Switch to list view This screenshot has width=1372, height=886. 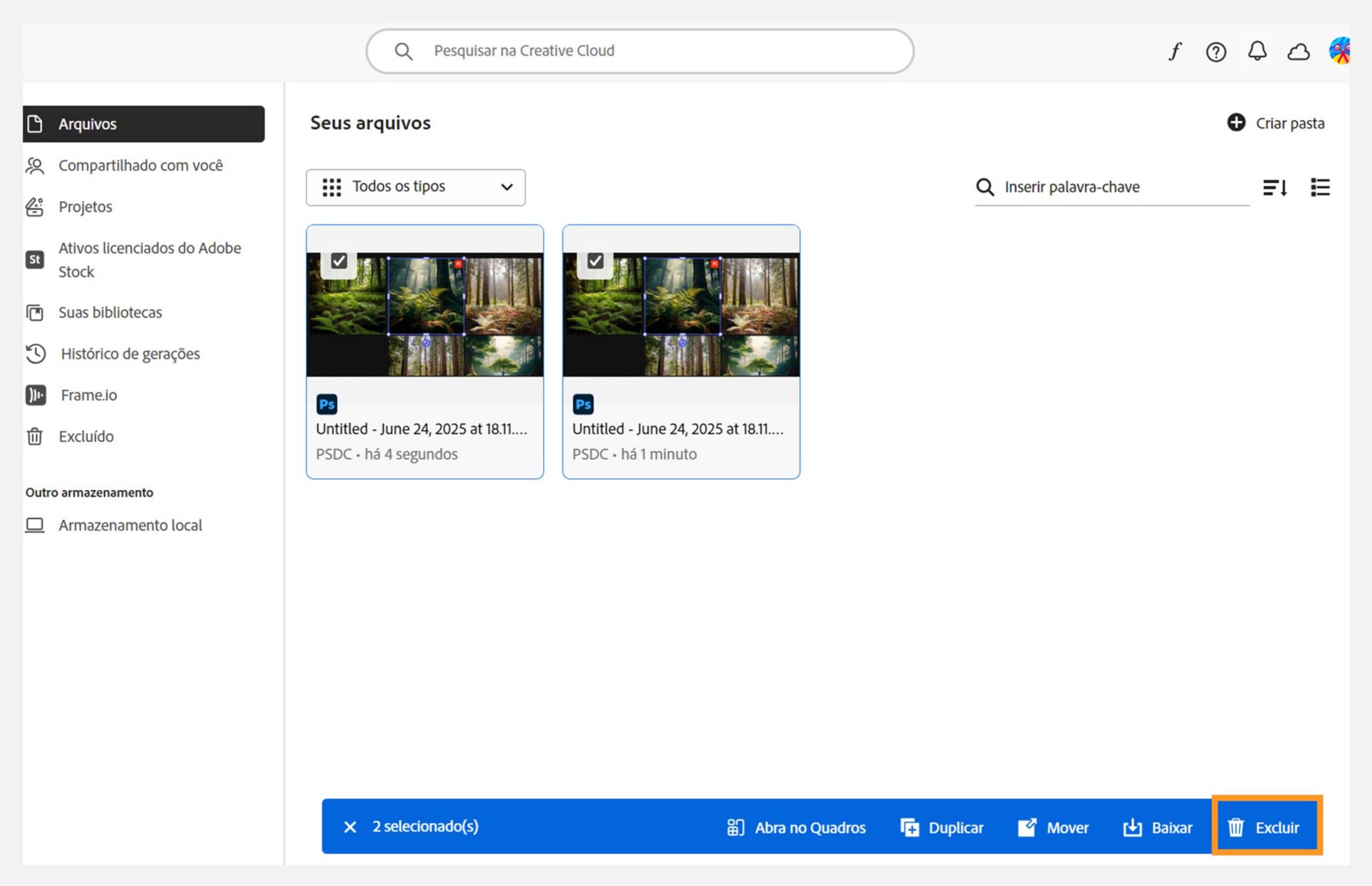coord(1320,187)
